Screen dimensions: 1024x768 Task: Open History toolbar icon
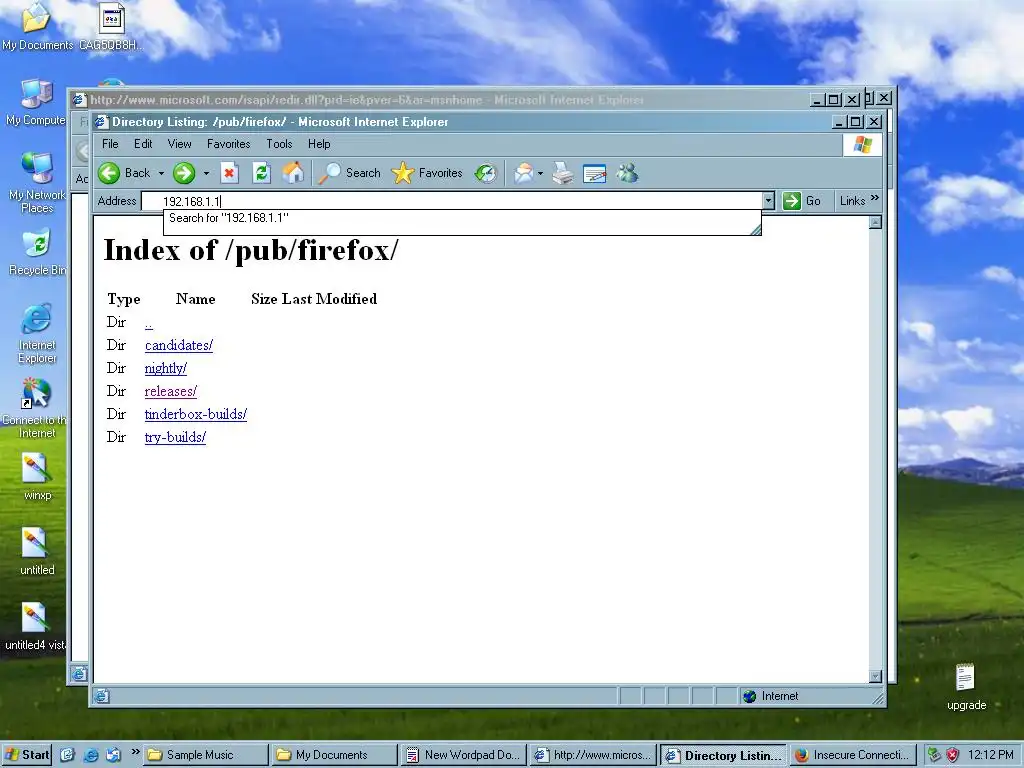tap(486, 173)
